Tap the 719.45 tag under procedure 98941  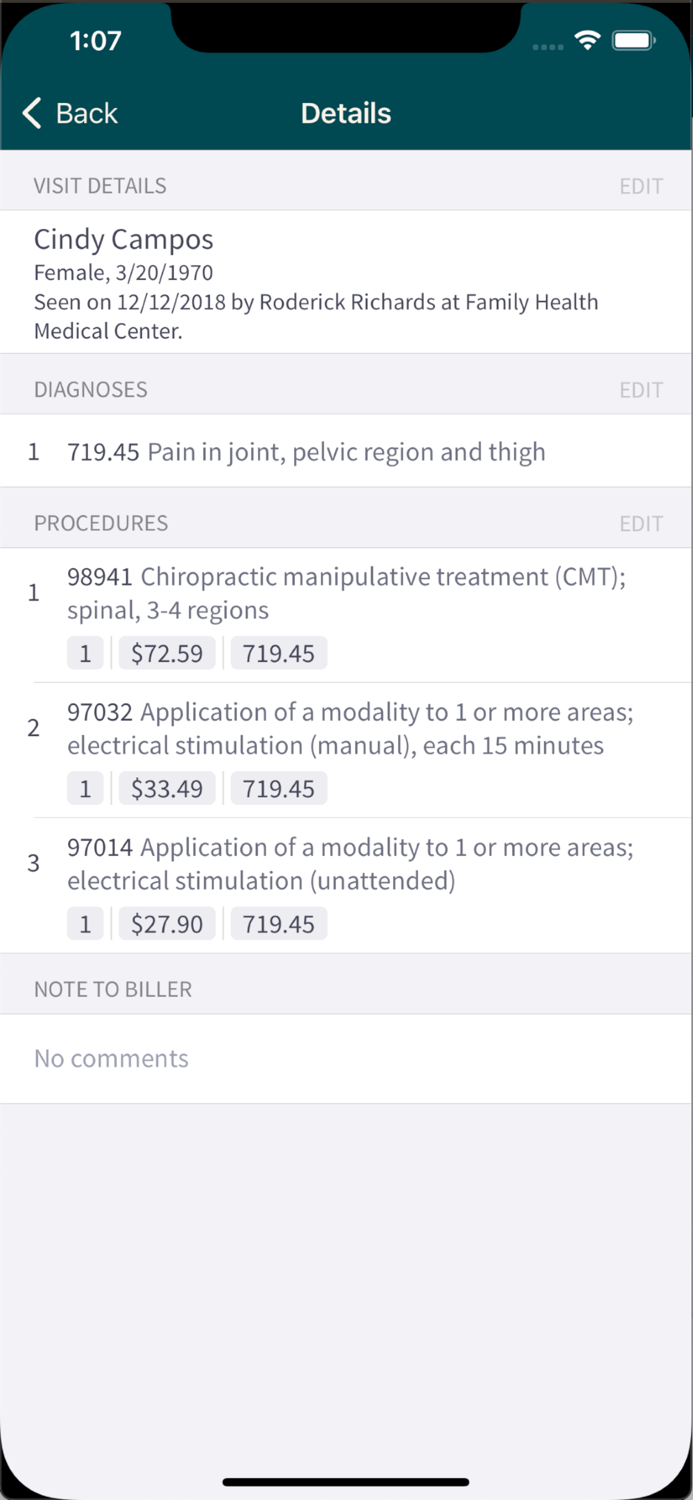click(279, 654)
